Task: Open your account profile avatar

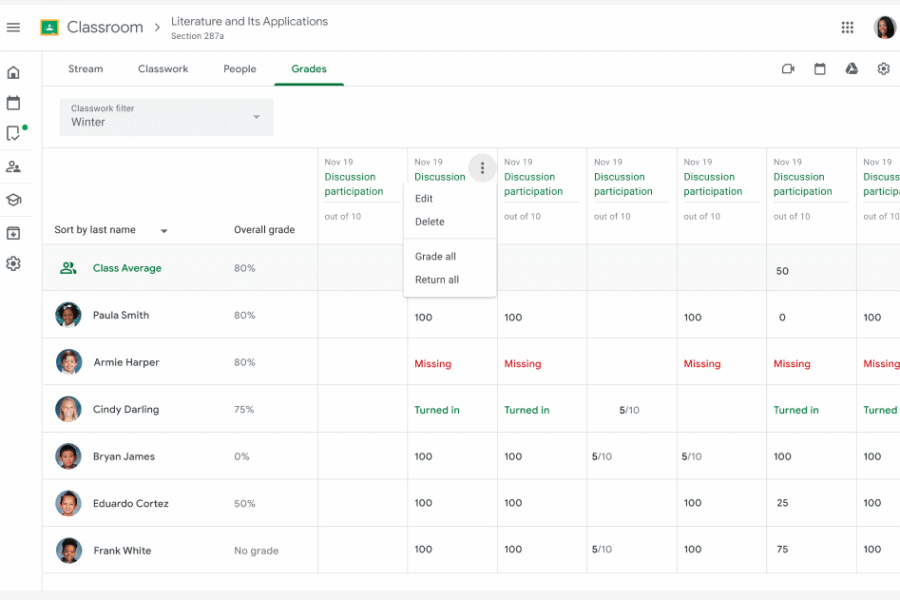Action: click(x=884, y=27)
